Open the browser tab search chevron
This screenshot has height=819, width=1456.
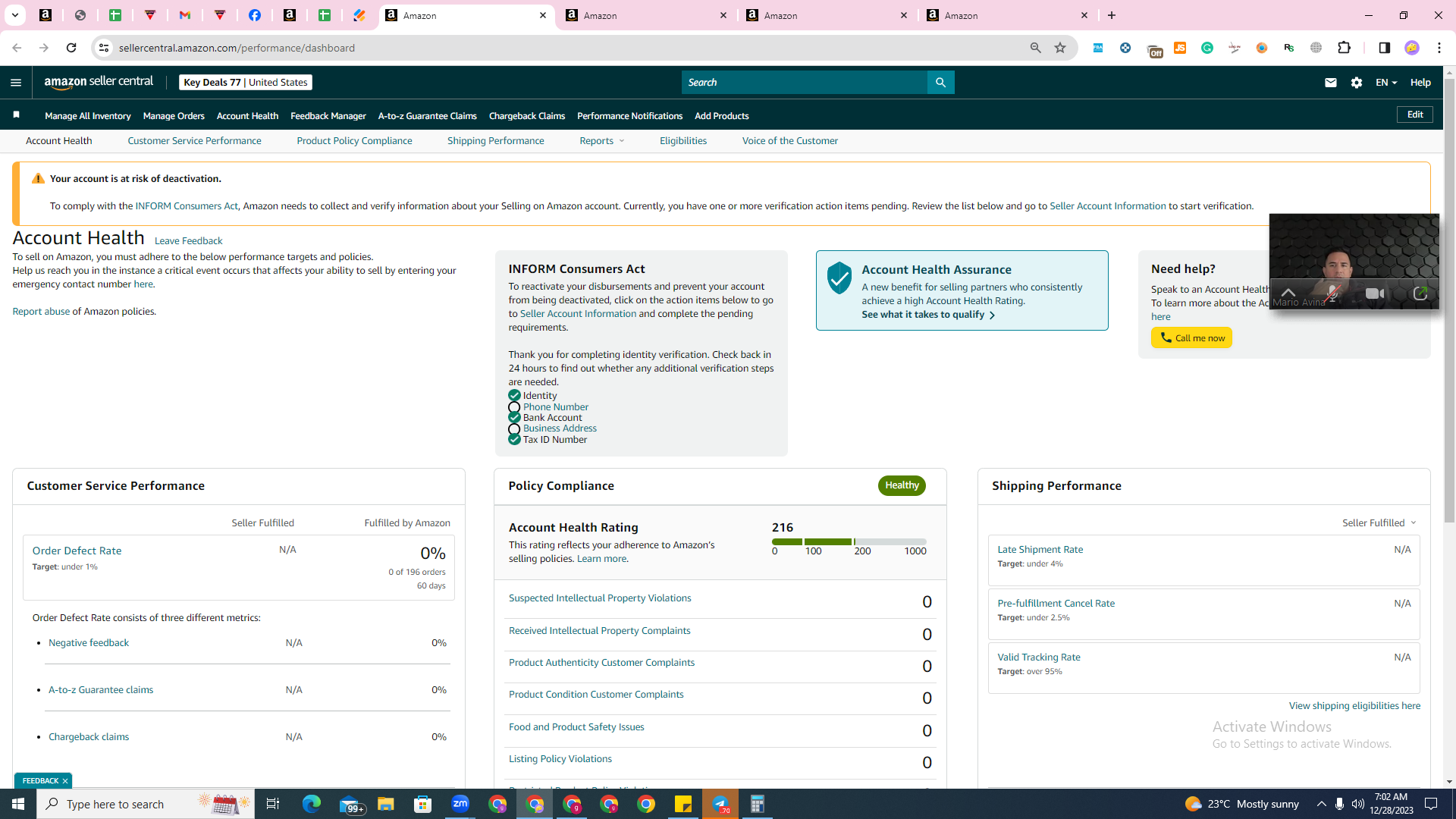[15, 15]
